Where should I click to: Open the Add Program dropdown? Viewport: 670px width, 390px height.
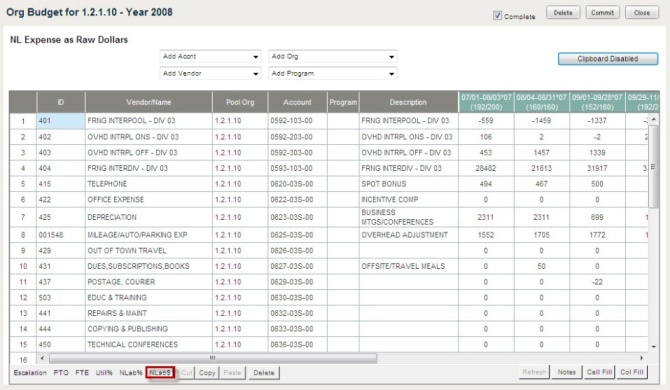(332, 73)
